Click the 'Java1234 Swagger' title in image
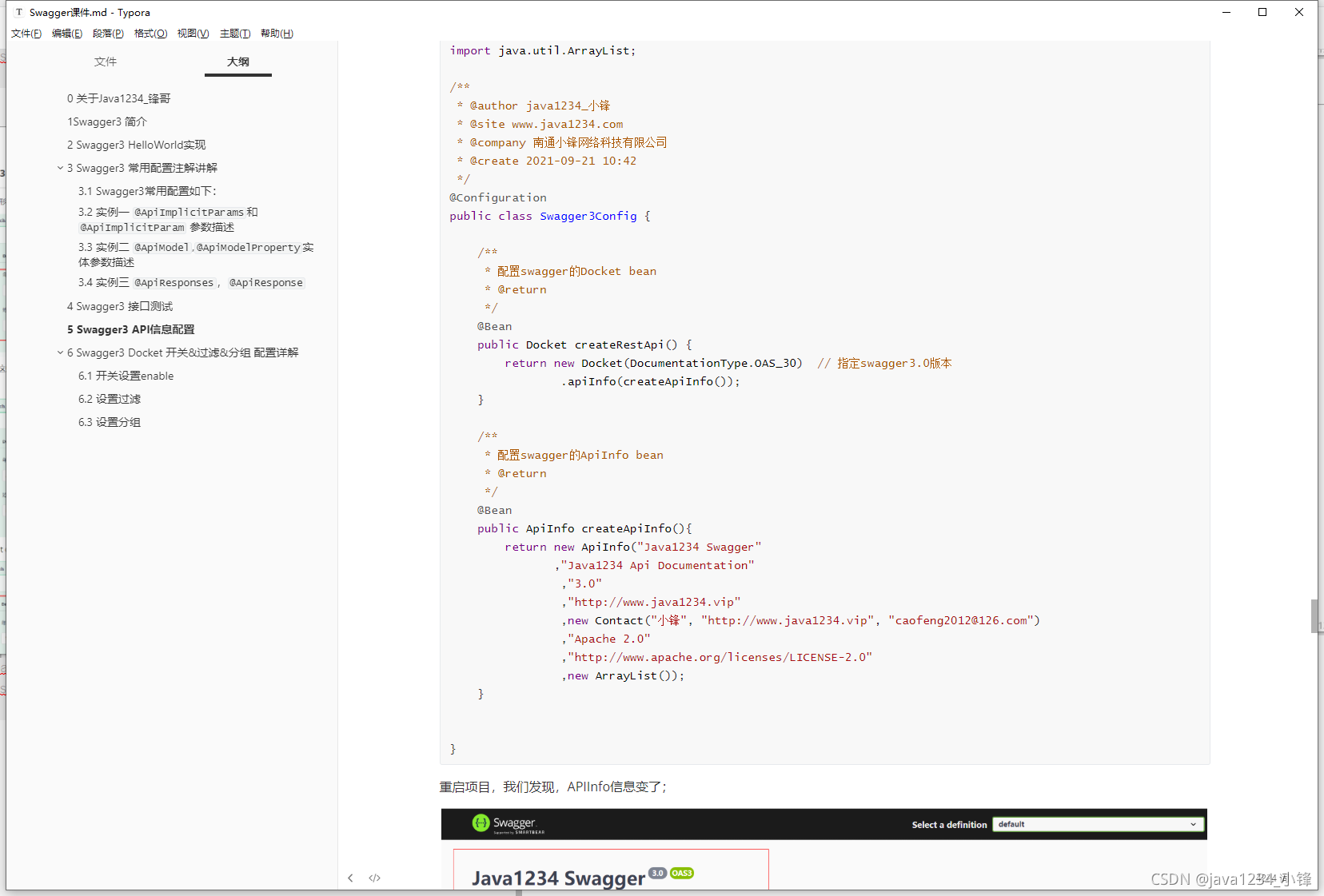 [x=558, y=878]
